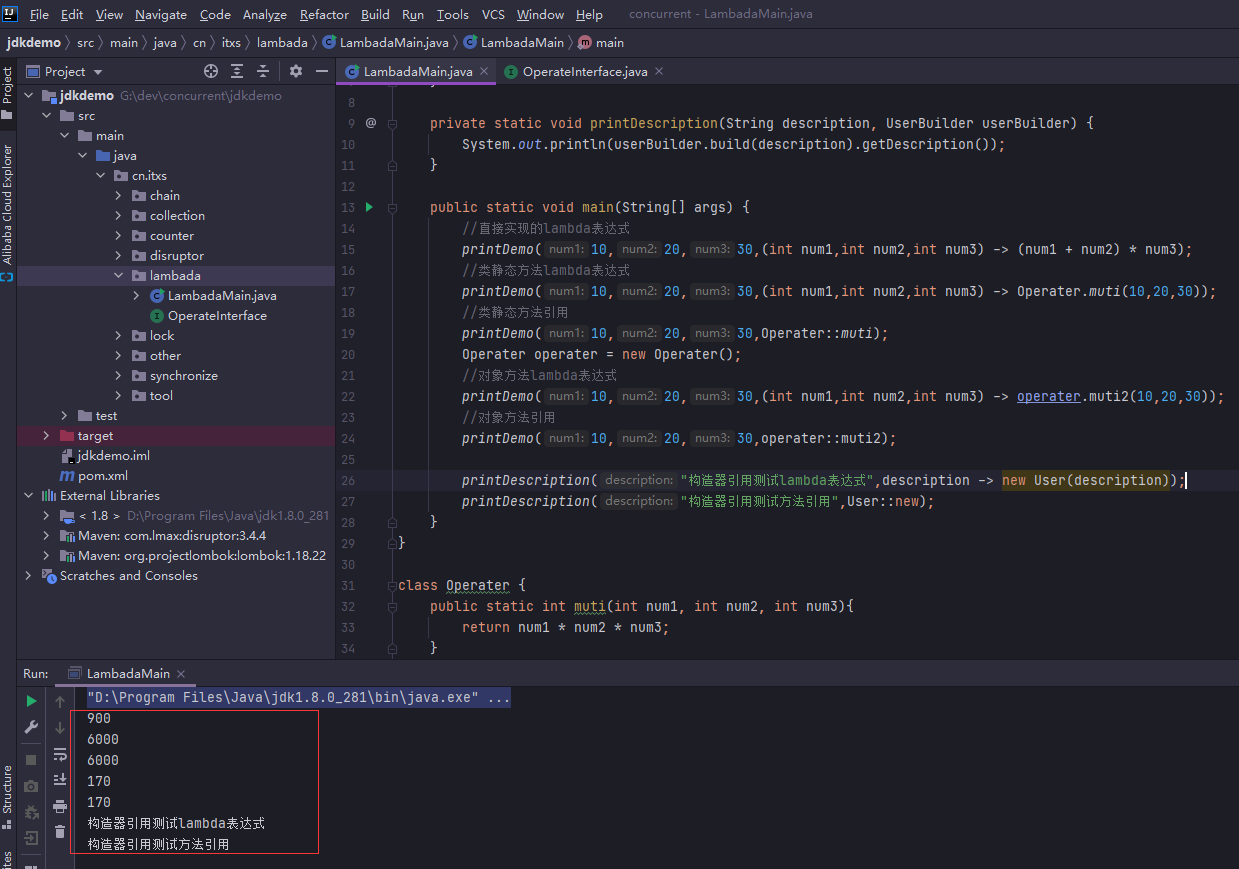Select jdkdemo.iml file
Screen dimensions: 1239x869
(113, 455)
